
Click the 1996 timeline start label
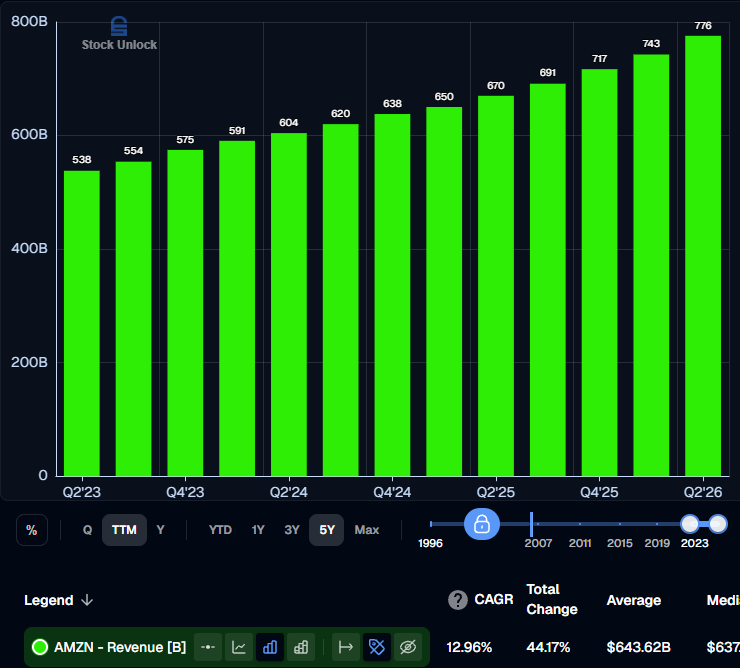pos(430,543)
